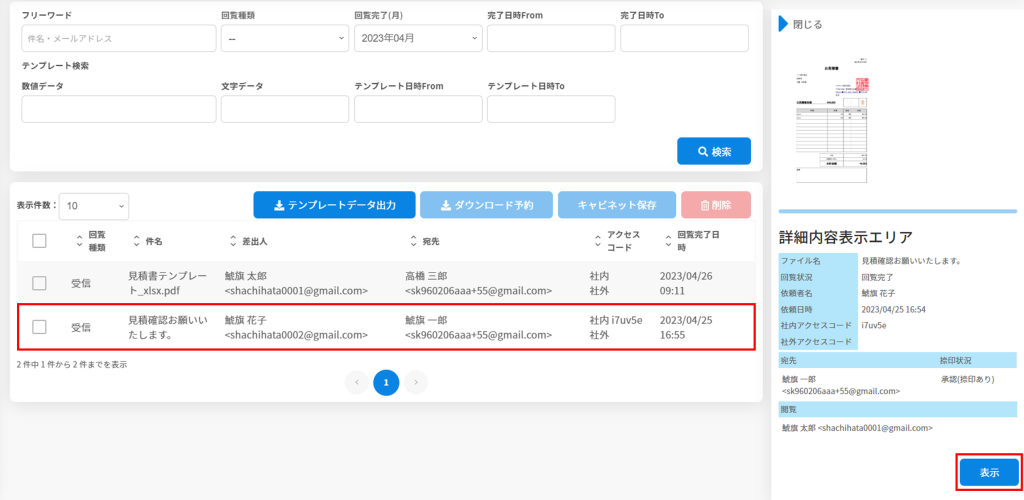Viewport: 1024px width, 500px height.
Task: Click the blue 検索 search button
Action: tap(713, 151)
